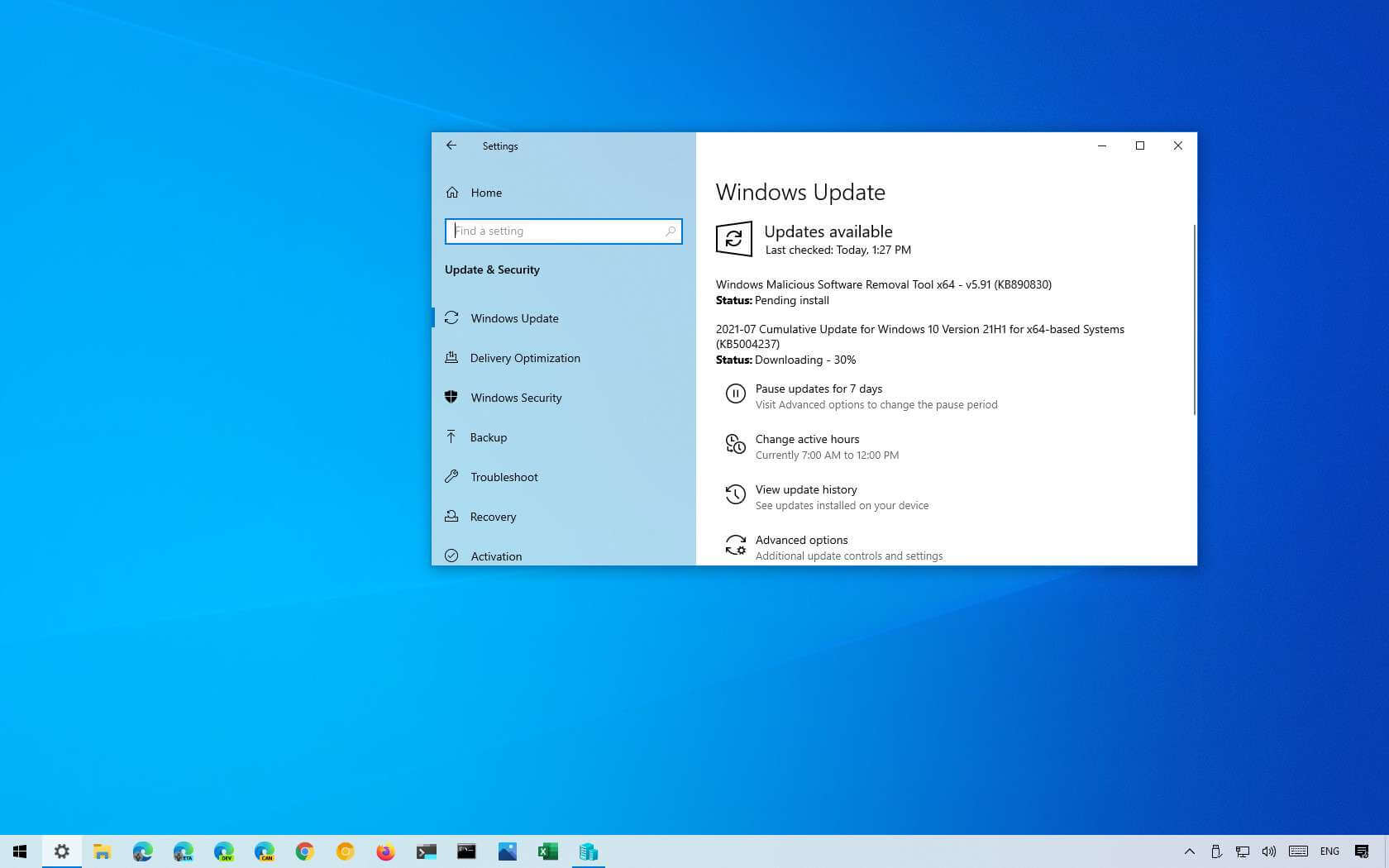This screenshot has width=1389, height=868.
Task: Click 'Last checked: Today, 1:27 PM' text
Action: point(838,250)
